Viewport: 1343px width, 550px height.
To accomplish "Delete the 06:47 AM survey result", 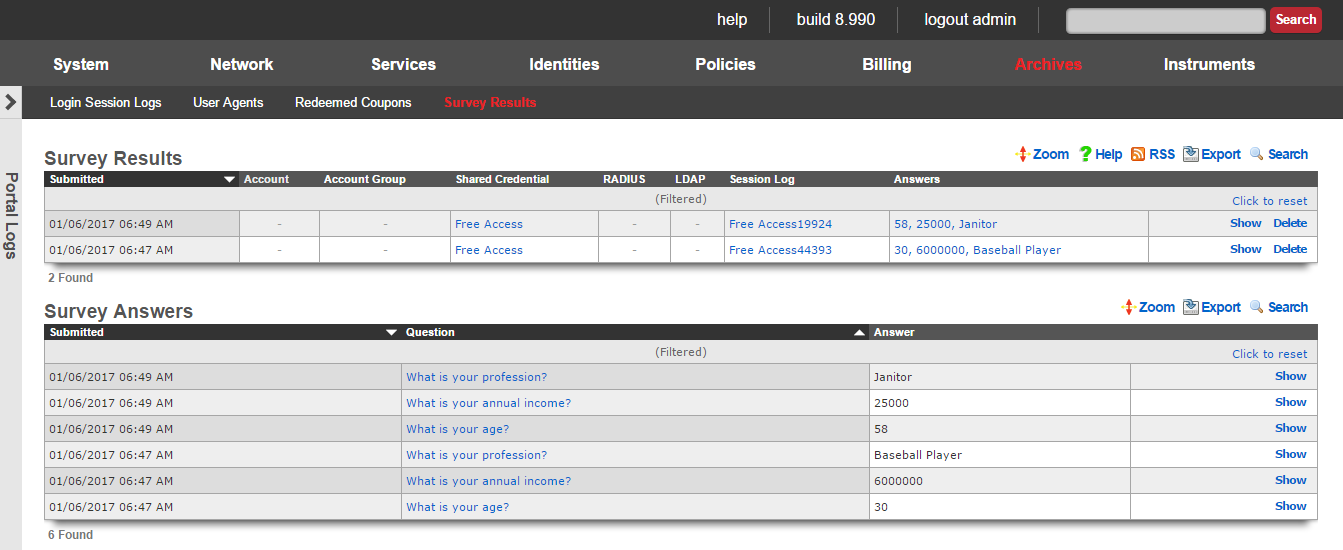I will (x=1289, y=249).
